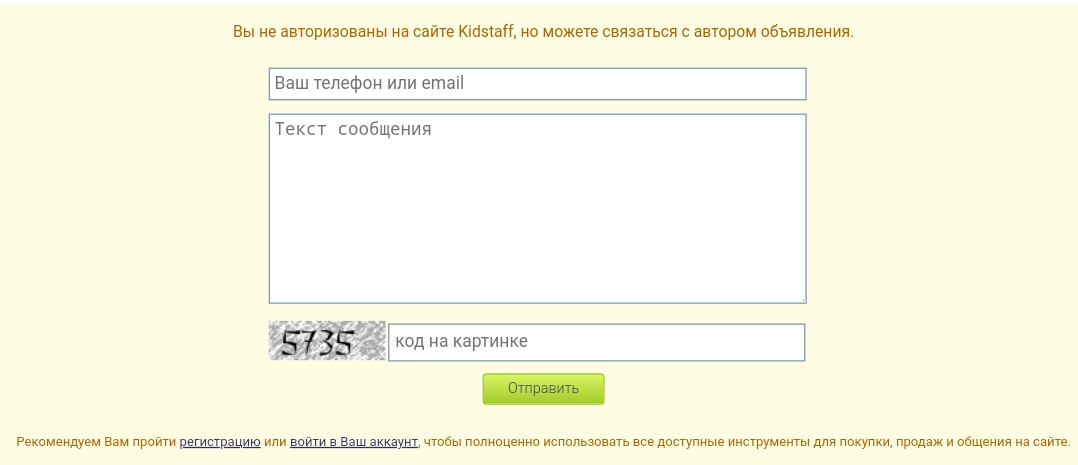1078x465 pixels.
Task: Click the 'Текст сообщения' placeholder text
Action: click(353, 129)
